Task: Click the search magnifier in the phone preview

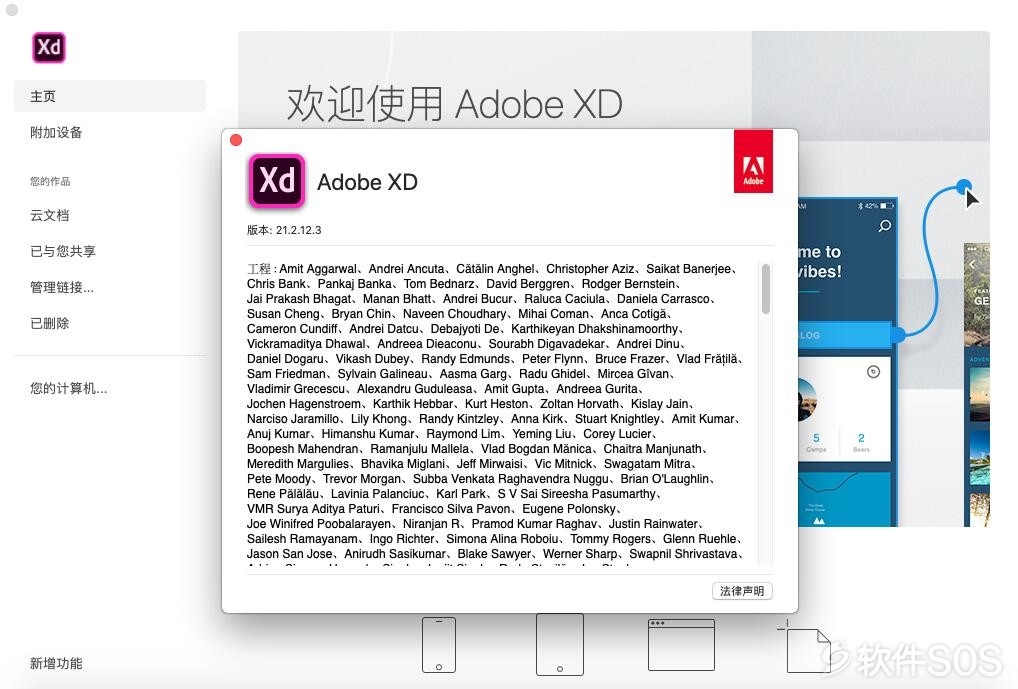Action: click(x=884, y=226)
